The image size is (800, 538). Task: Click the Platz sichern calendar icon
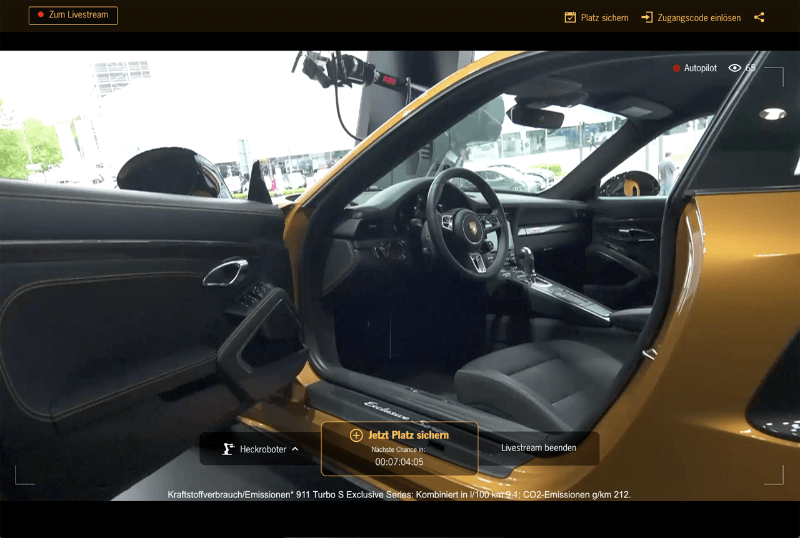click(x=570, y=17)
